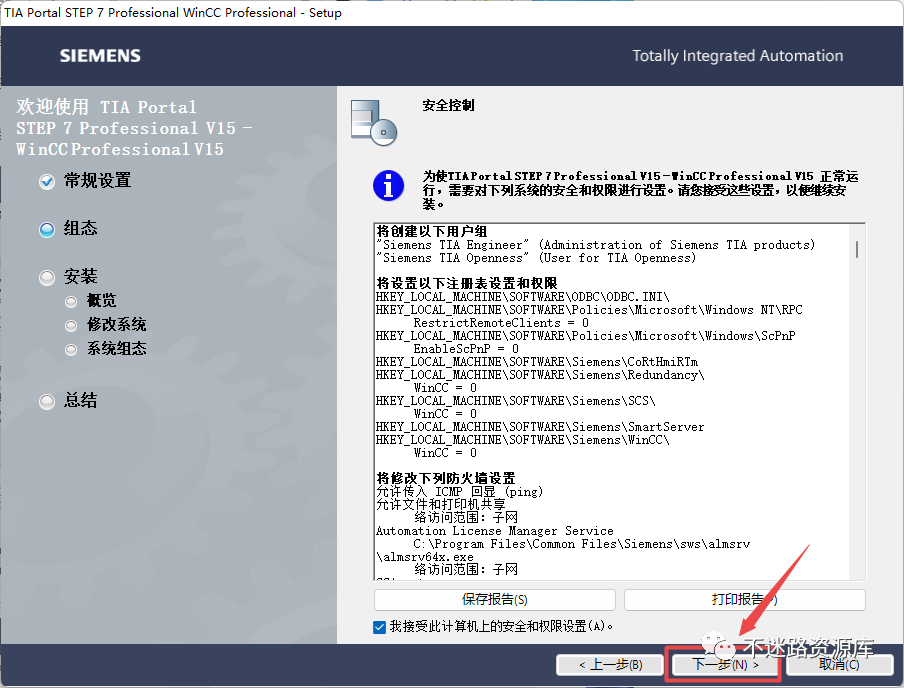The image size is (904, 688).
Task: Click the security report scrollbar thumb
Action: (x=857, y=249)
